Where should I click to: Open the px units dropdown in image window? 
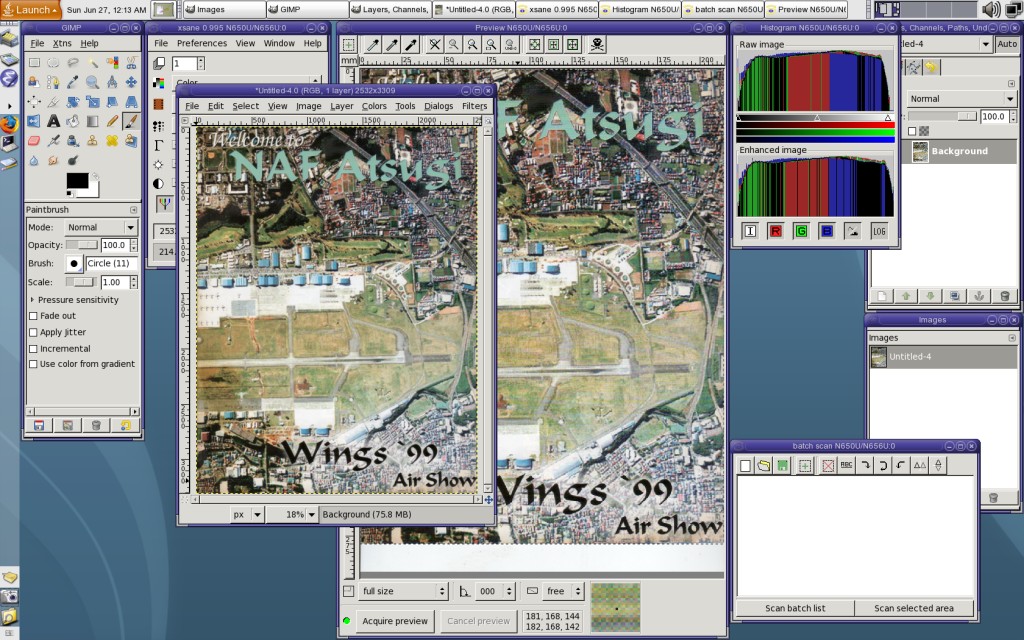tap(246, 515)
